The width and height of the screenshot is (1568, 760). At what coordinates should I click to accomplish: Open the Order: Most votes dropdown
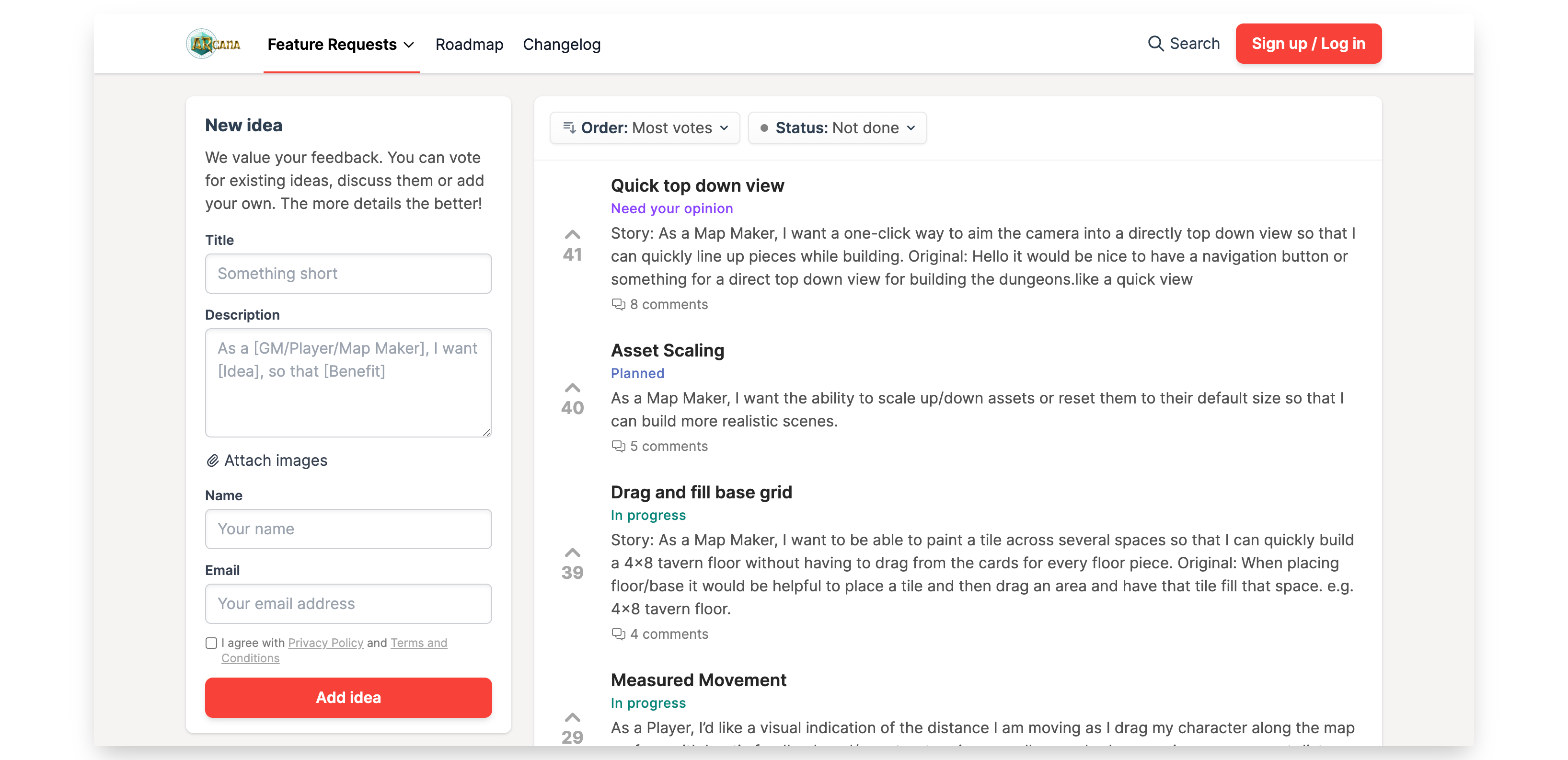click(645, 128)
